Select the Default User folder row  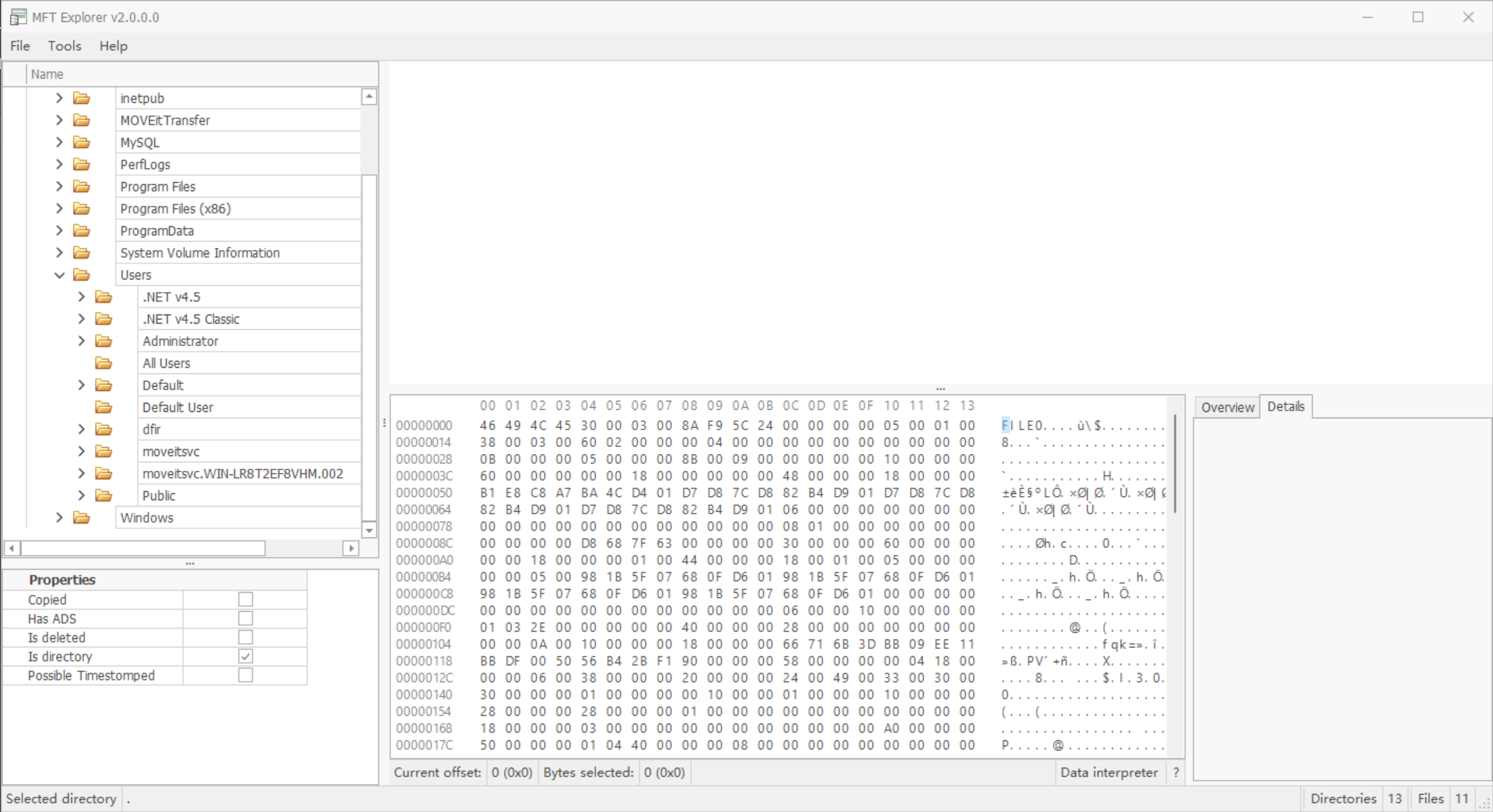[x=249, y=407]
